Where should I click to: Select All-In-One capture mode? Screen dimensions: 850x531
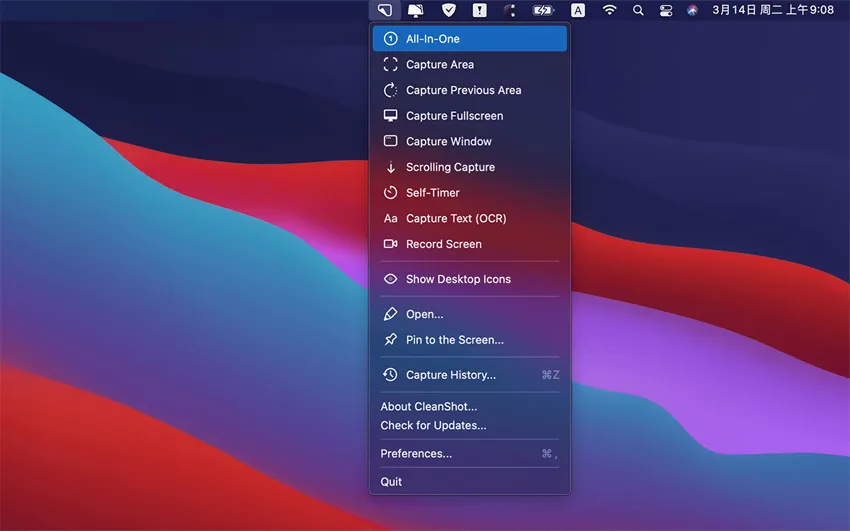coord(432,39)
